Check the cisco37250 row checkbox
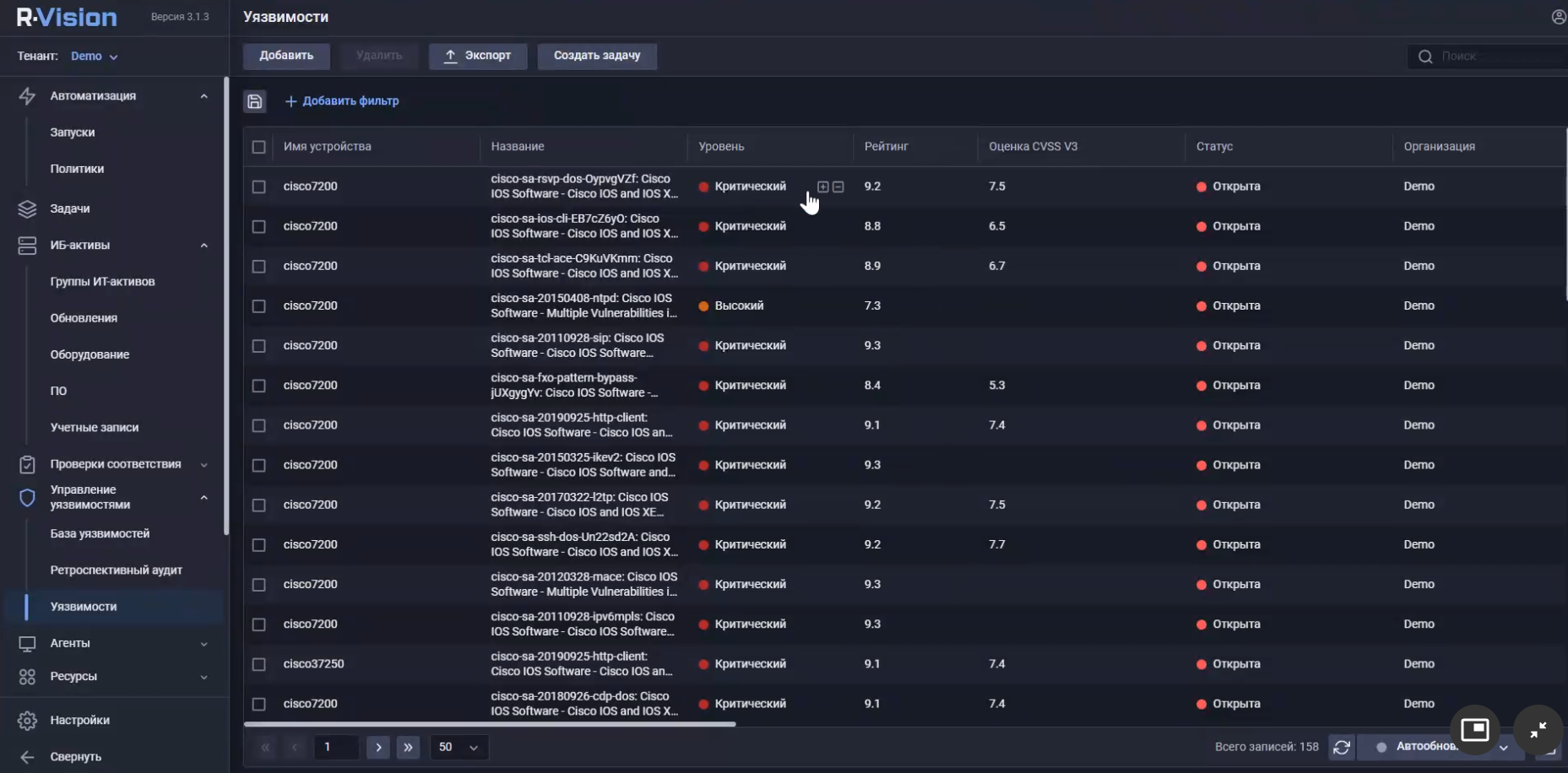The image size is (1568, 773). tap(259, 664)
